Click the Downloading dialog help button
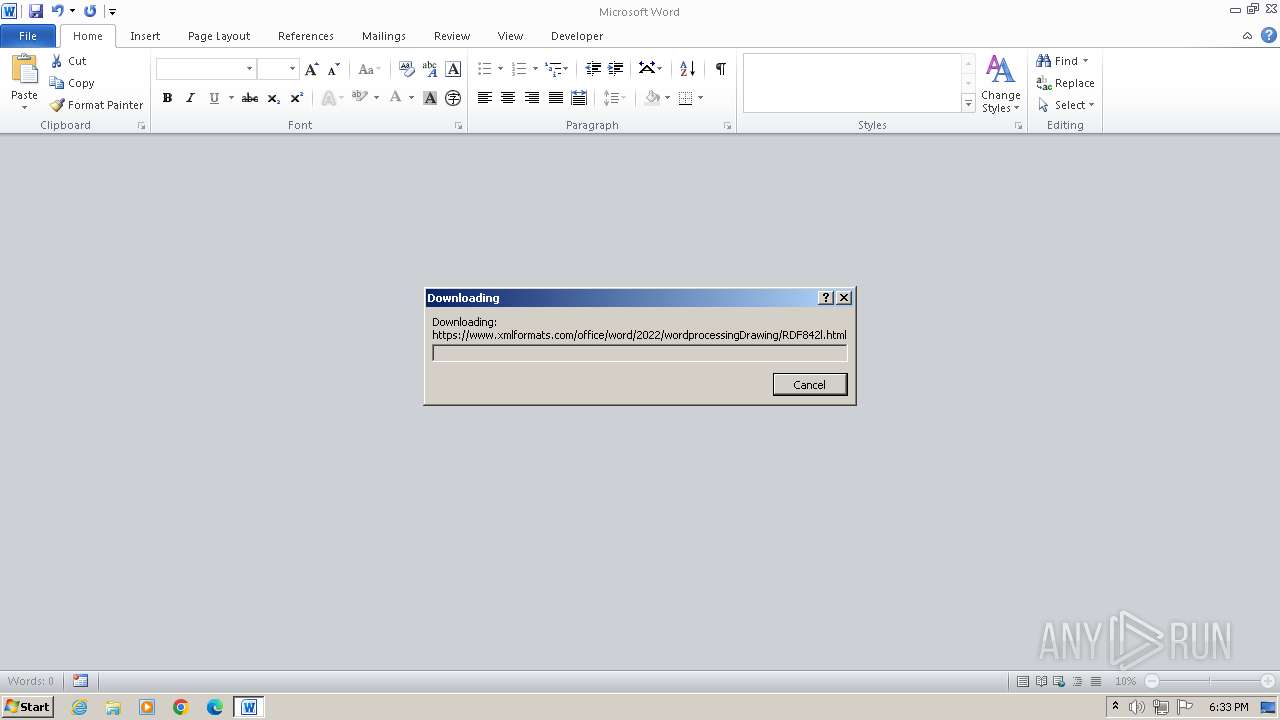The height and width of the screenshot is (720, 1280). pos(826,298)
